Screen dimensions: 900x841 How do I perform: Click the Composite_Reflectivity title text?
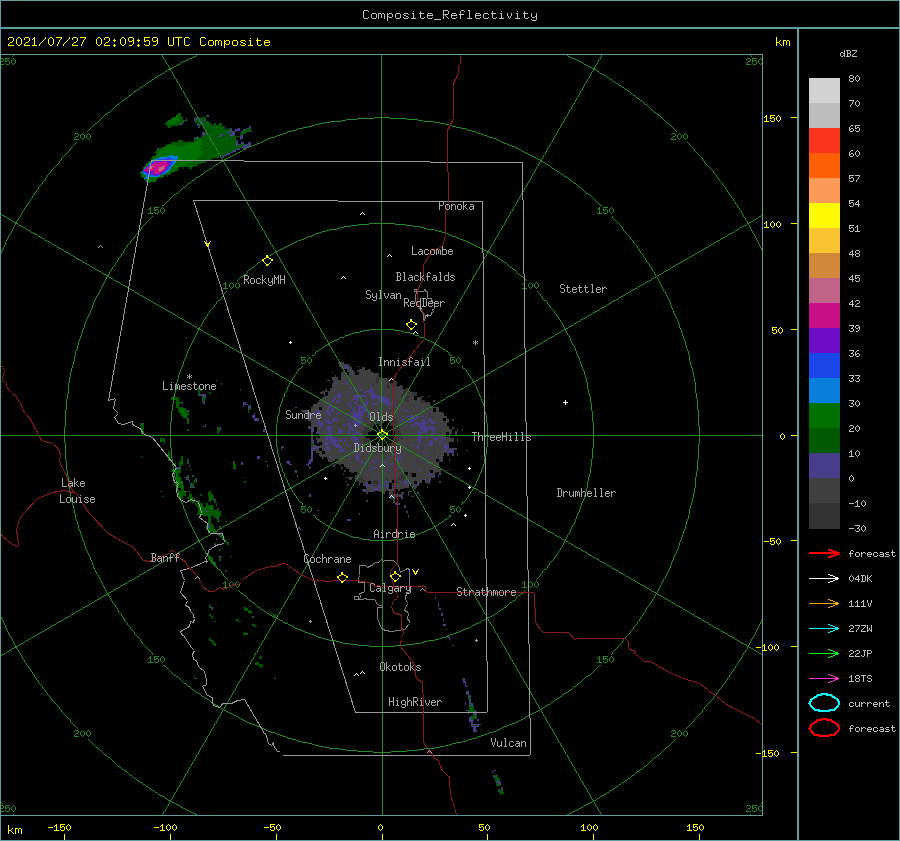(449, 15)
